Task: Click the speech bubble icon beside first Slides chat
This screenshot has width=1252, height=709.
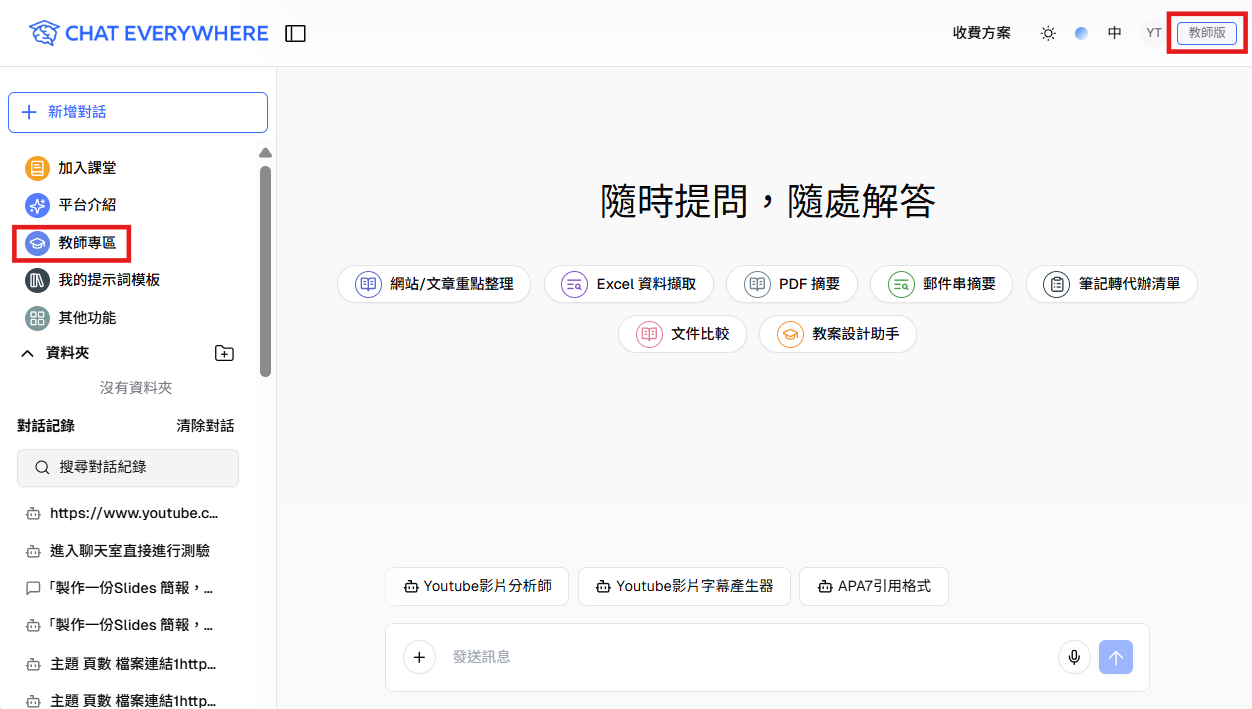Action: pyautogui.click(x=33, y=588)
